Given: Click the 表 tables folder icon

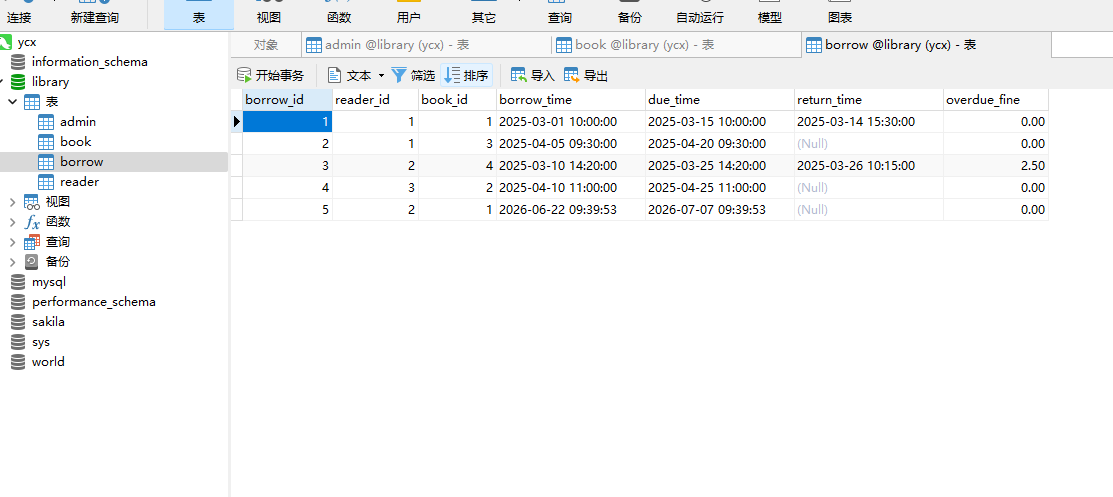Looking at the screenshot, I should tap(32, 102).
